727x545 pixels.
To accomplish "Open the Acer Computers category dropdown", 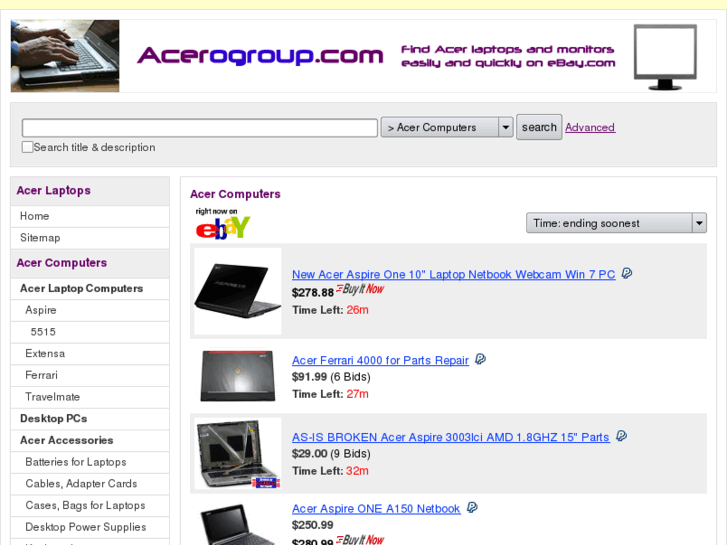I will tap(446, 127).
